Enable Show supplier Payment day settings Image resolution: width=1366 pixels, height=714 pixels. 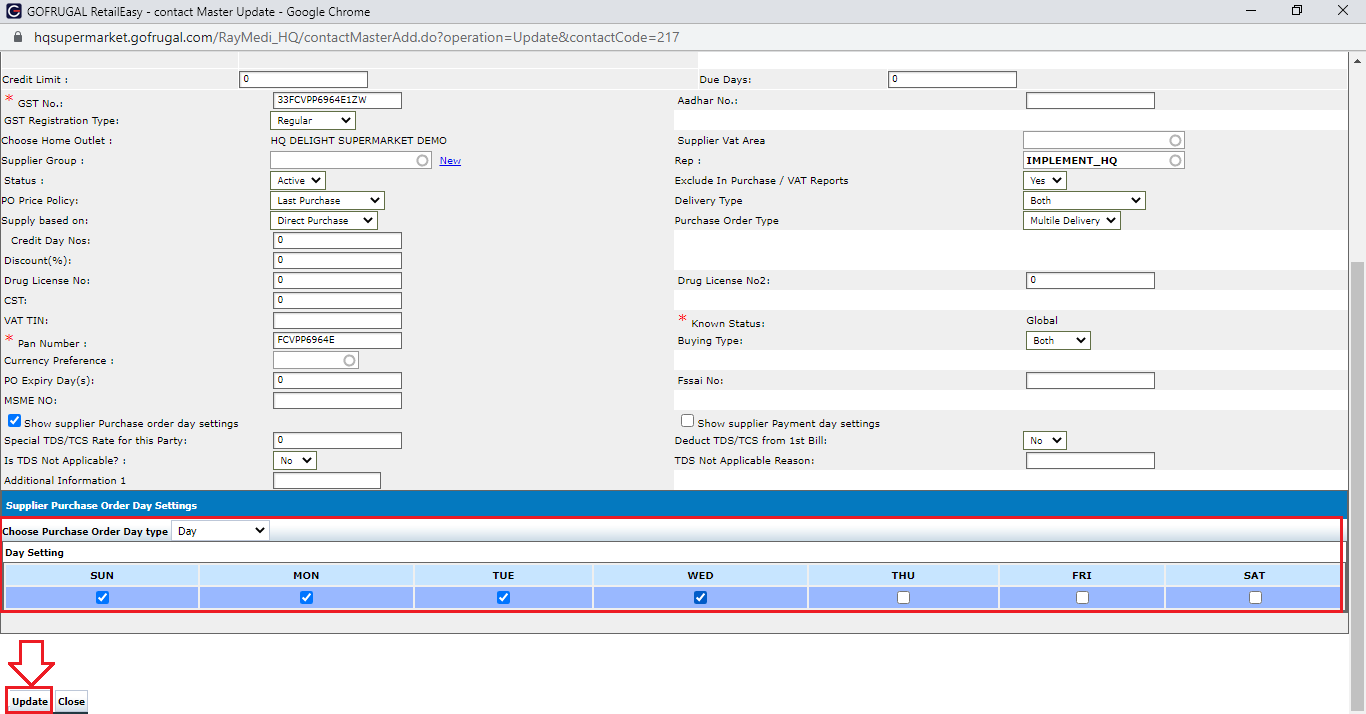[687, 422]
